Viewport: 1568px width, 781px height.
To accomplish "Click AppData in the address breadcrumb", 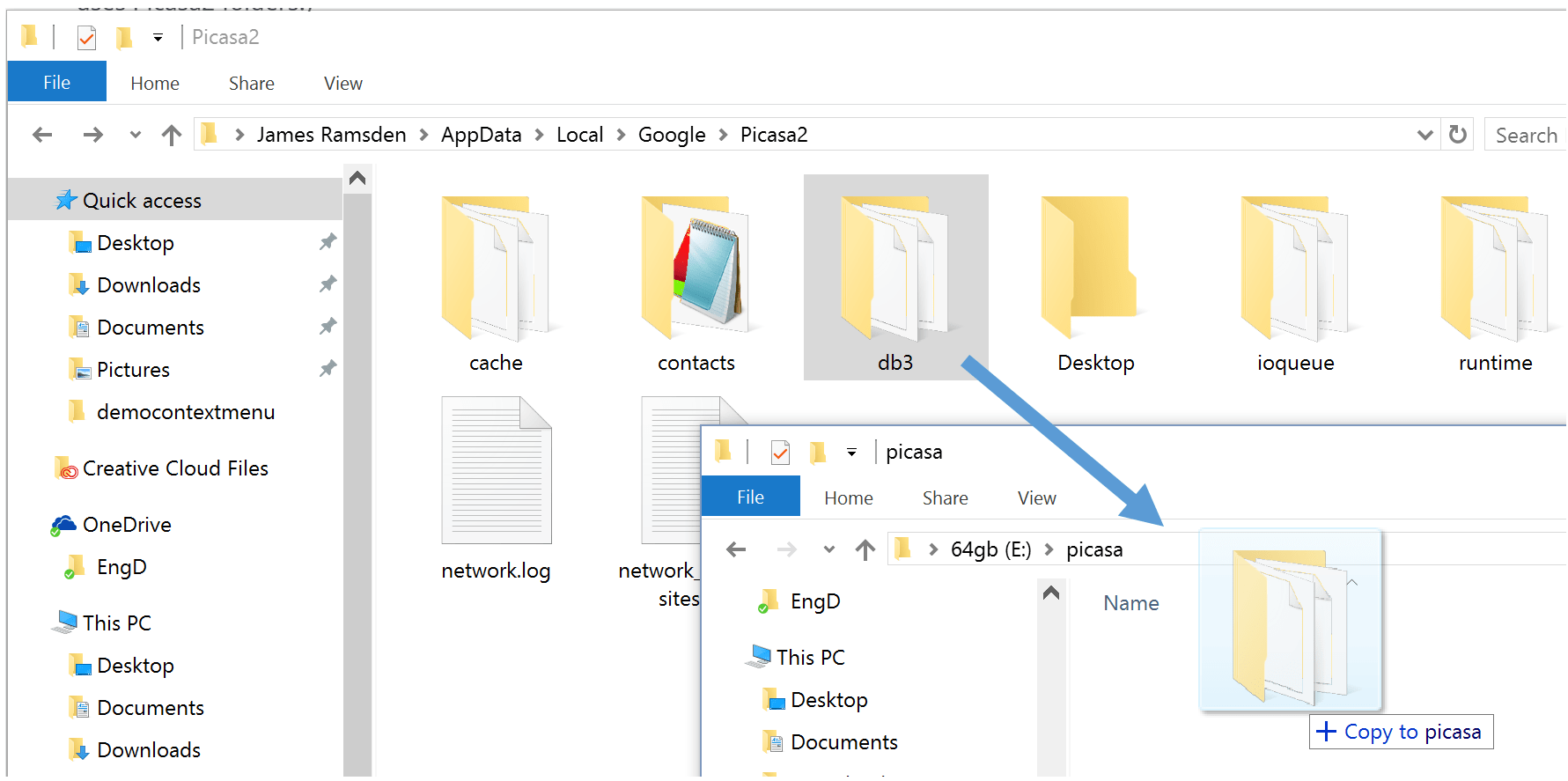I will (x=481, y=135).
